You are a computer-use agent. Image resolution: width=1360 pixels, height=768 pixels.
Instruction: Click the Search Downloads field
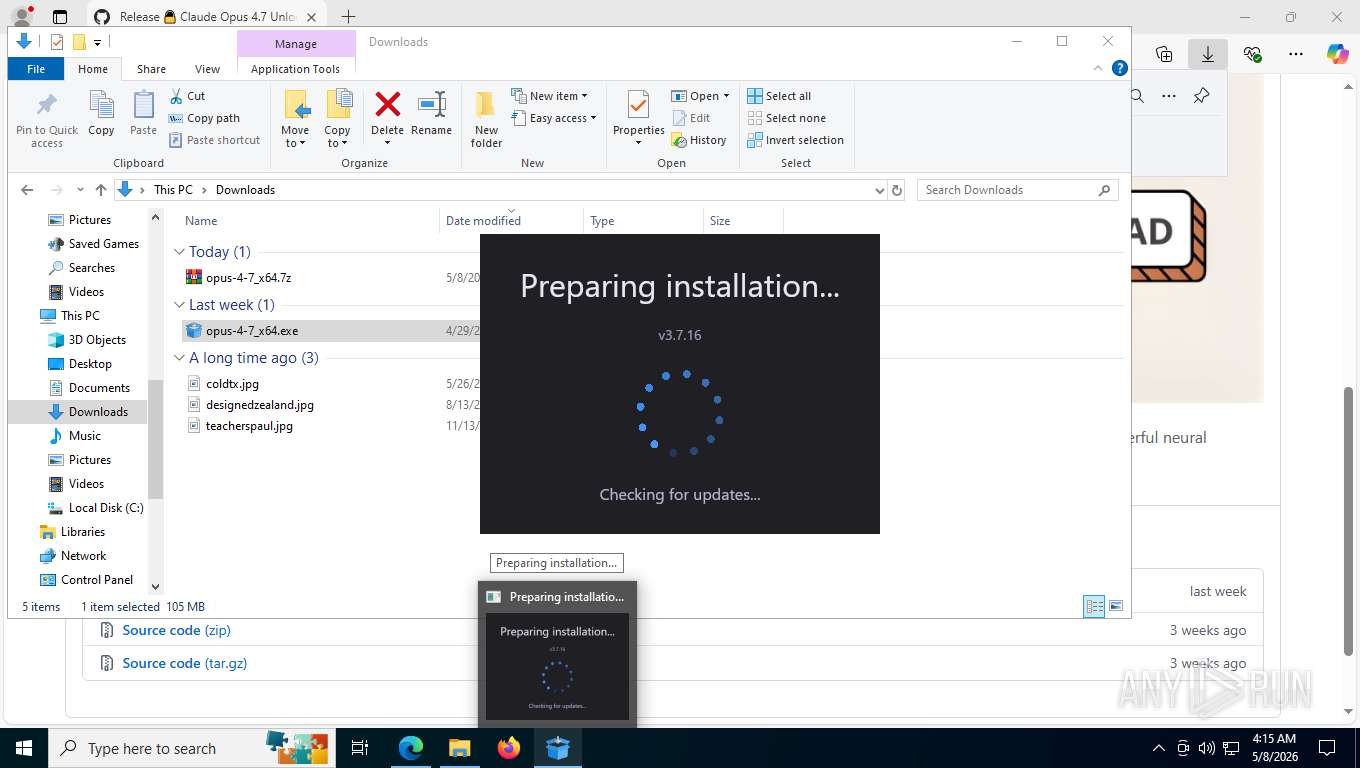point(1017,190)
